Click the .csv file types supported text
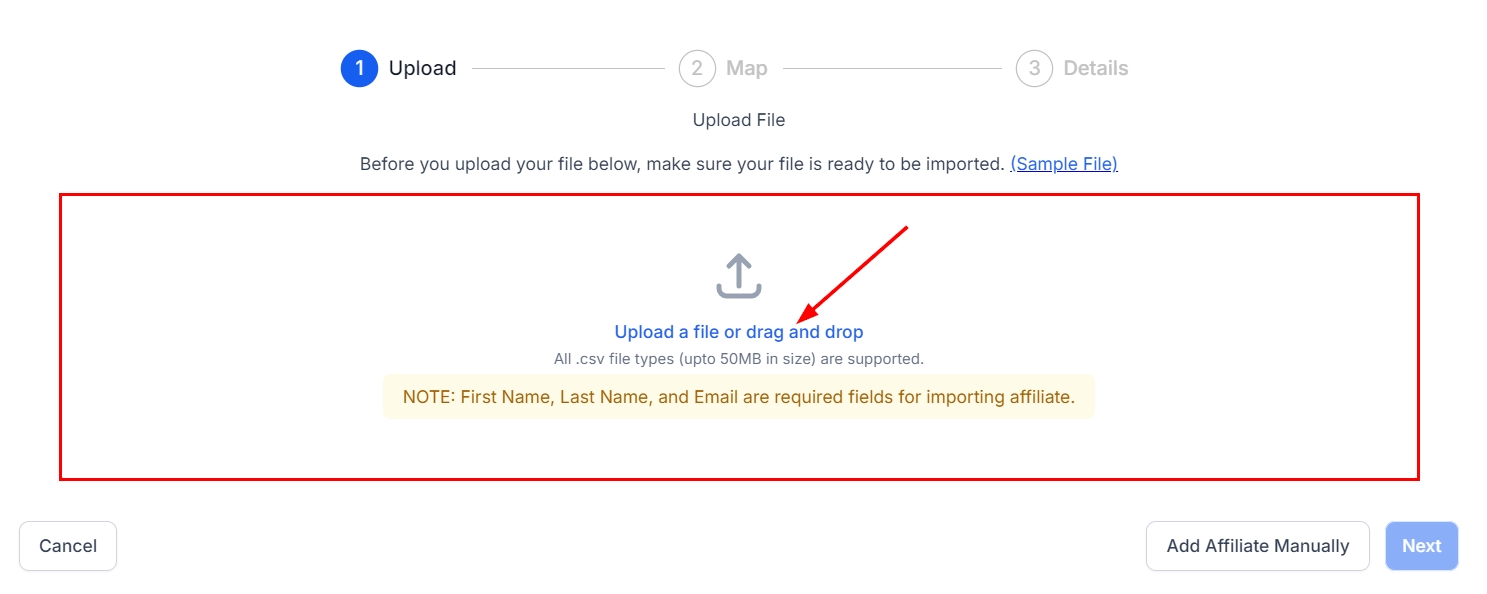Viewport: 1487px width, 594px height. point(738,358)
